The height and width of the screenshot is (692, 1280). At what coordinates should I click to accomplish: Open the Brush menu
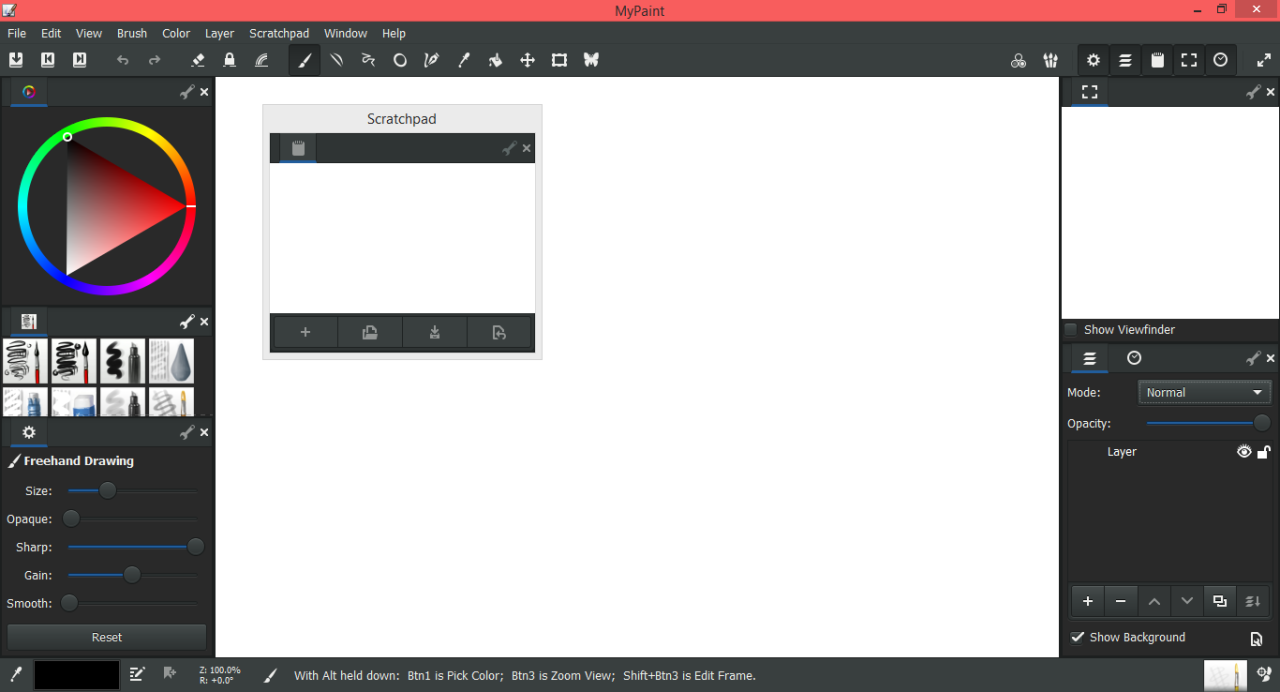click(132, 33)
